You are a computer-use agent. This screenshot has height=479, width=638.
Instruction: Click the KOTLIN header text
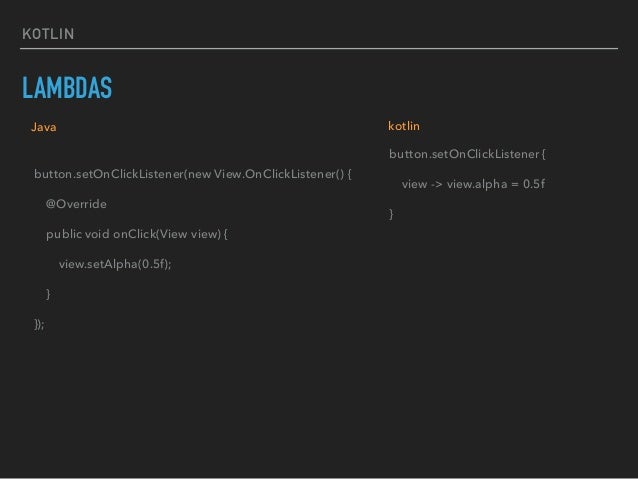coord(48,34)
